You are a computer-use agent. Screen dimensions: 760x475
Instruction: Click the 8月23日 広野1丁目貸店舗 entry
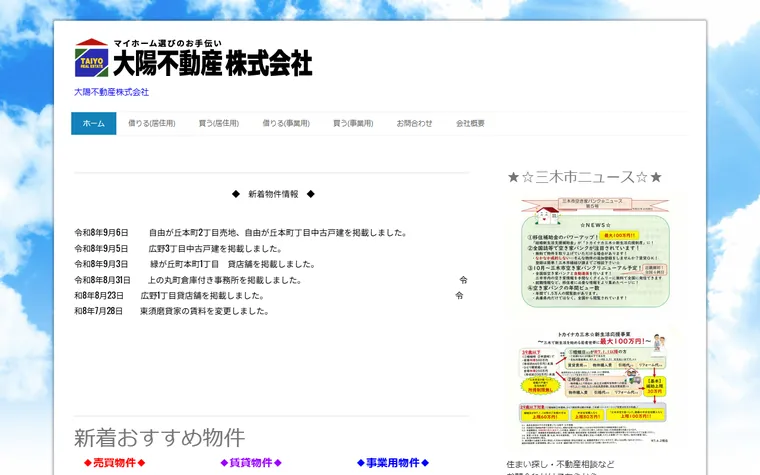[x=169, y=296]
